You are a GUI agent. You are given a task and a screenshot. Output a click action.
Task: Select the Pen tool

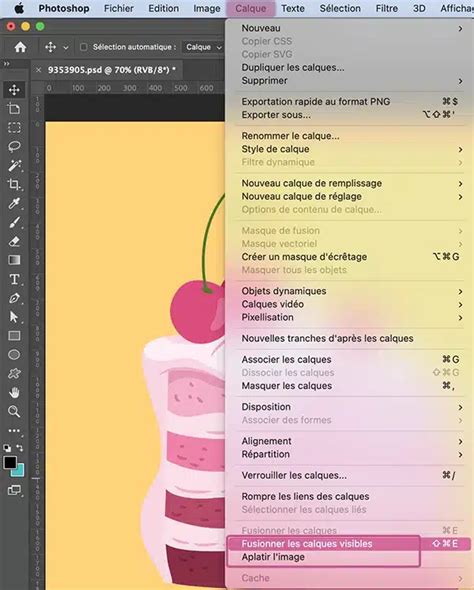coord(14,298)
